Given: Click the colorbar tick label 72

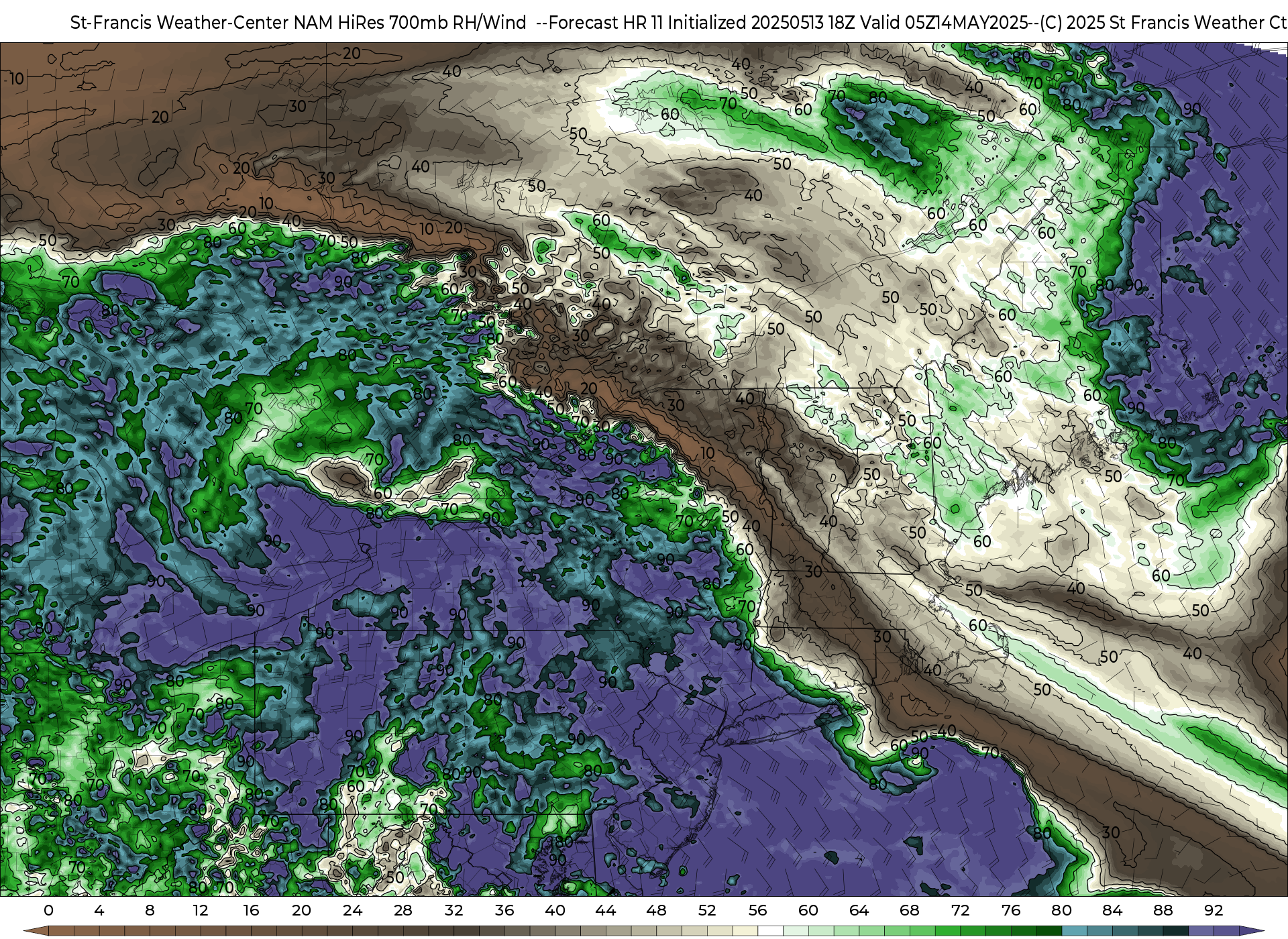Looking at the screenshot, I should click(x=961, y=910).
